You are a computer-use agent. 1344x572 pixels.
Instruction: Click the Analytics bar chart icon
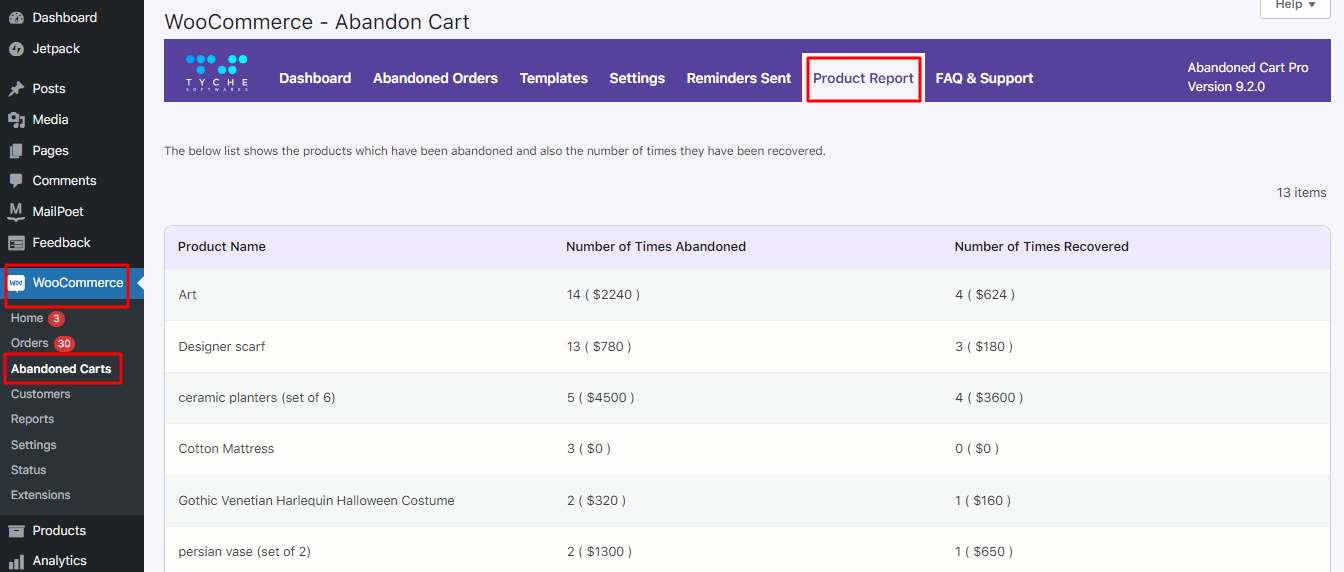coord(16,561)
